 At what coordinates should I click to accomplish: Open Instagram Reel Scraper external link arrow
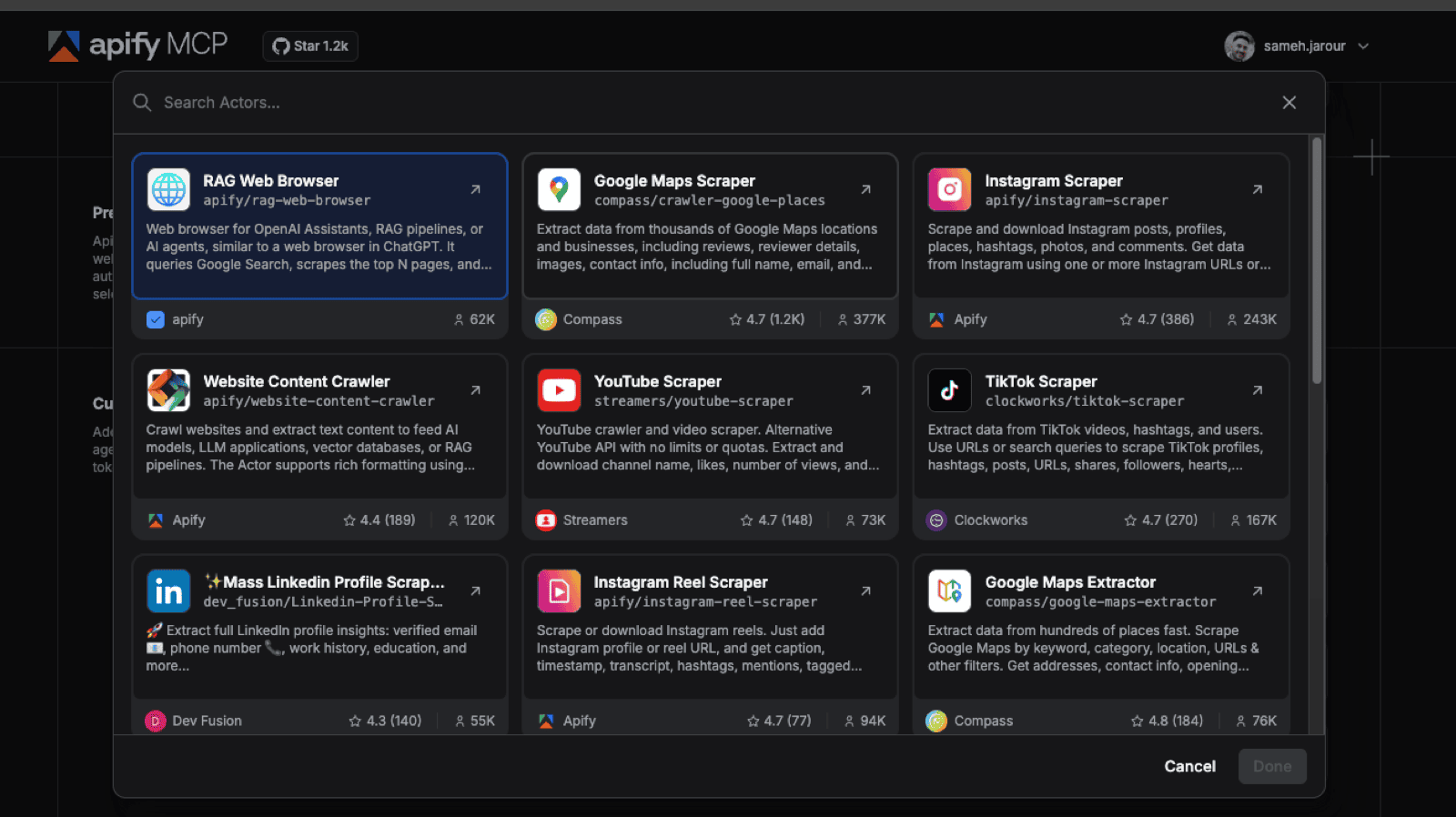(x=865, y=591)
